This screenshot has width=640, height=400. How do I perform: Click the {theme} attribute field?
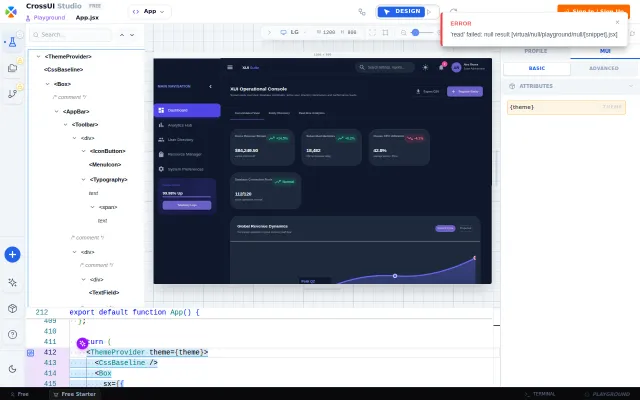click(x=566, y=107)
